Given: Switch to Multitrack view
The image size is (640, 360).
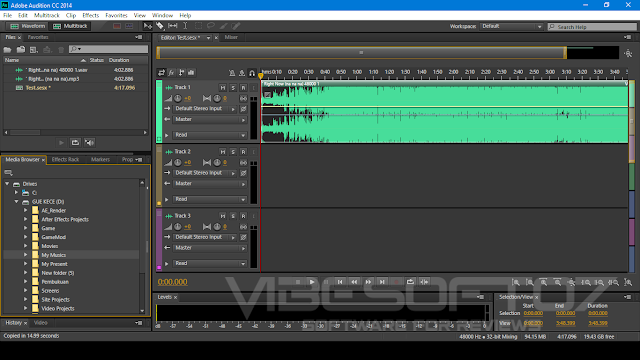Looking at the screenshot, I should (70, 26).
